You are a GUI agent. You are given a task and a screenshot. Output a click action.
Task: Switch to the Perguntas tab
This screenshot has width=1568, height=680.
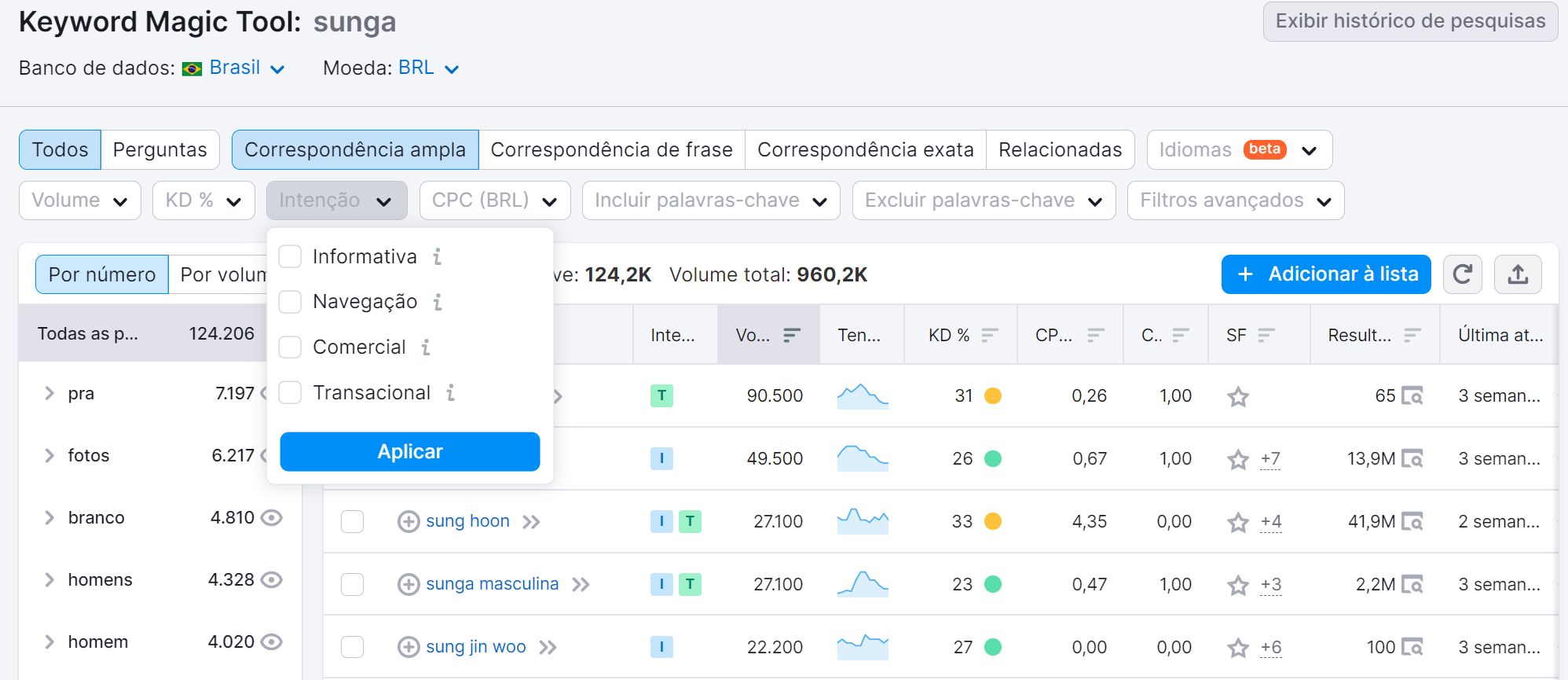[160, 149]
